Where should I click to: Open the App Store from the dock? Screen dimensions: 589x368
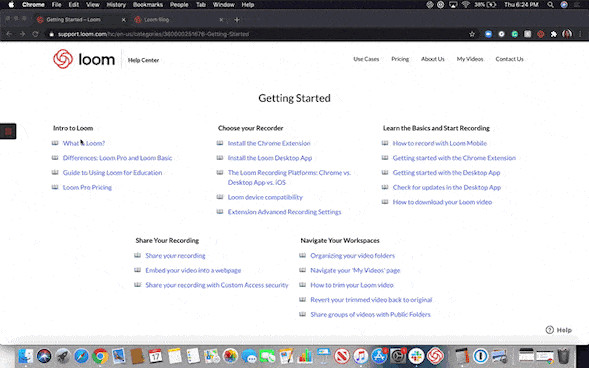[x=379, y=355]
